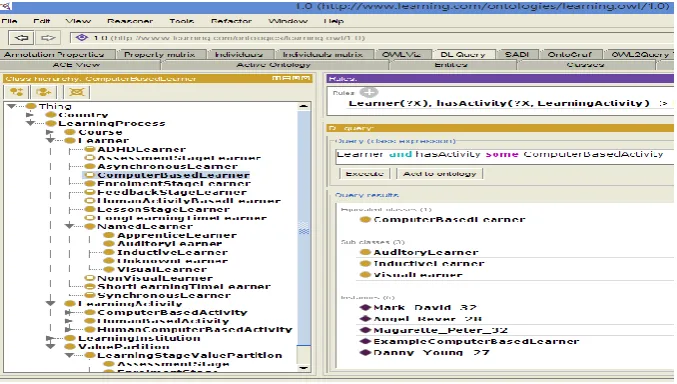Click the ontology address field
The width and height of the screenshot is (677, 384).
(x=372, y=38)
